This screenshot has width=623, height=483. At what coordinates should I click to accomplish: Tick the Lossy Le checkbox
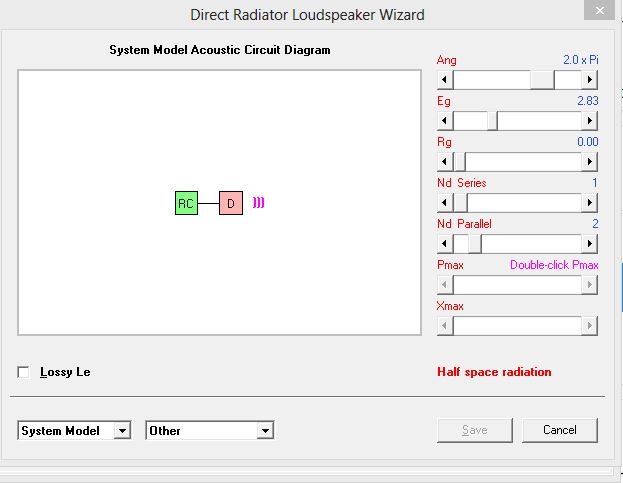pyautogui.click(x=23, y=372)
